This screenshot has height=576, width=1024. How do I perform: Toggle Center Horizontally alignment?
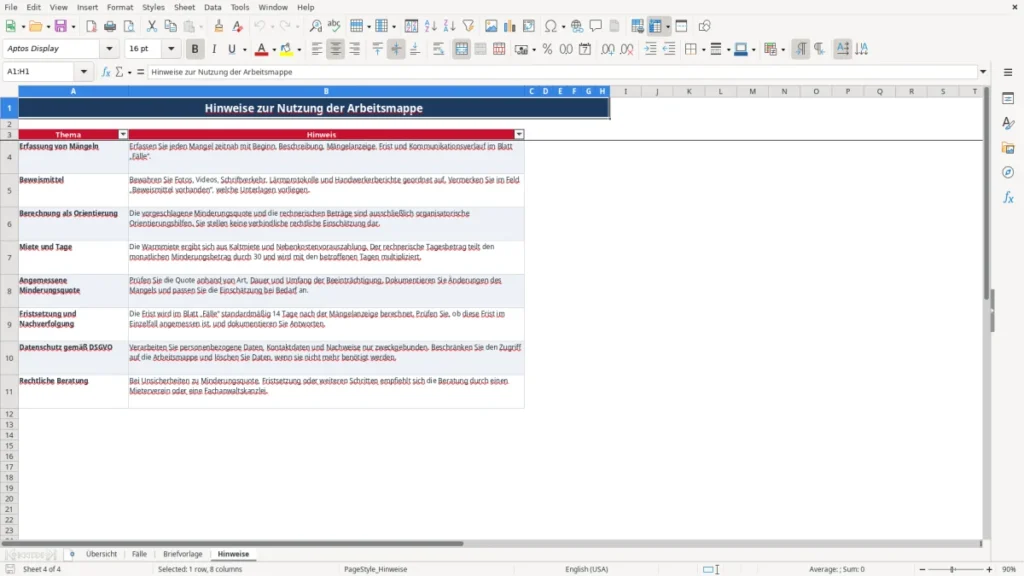click(336, 49)
